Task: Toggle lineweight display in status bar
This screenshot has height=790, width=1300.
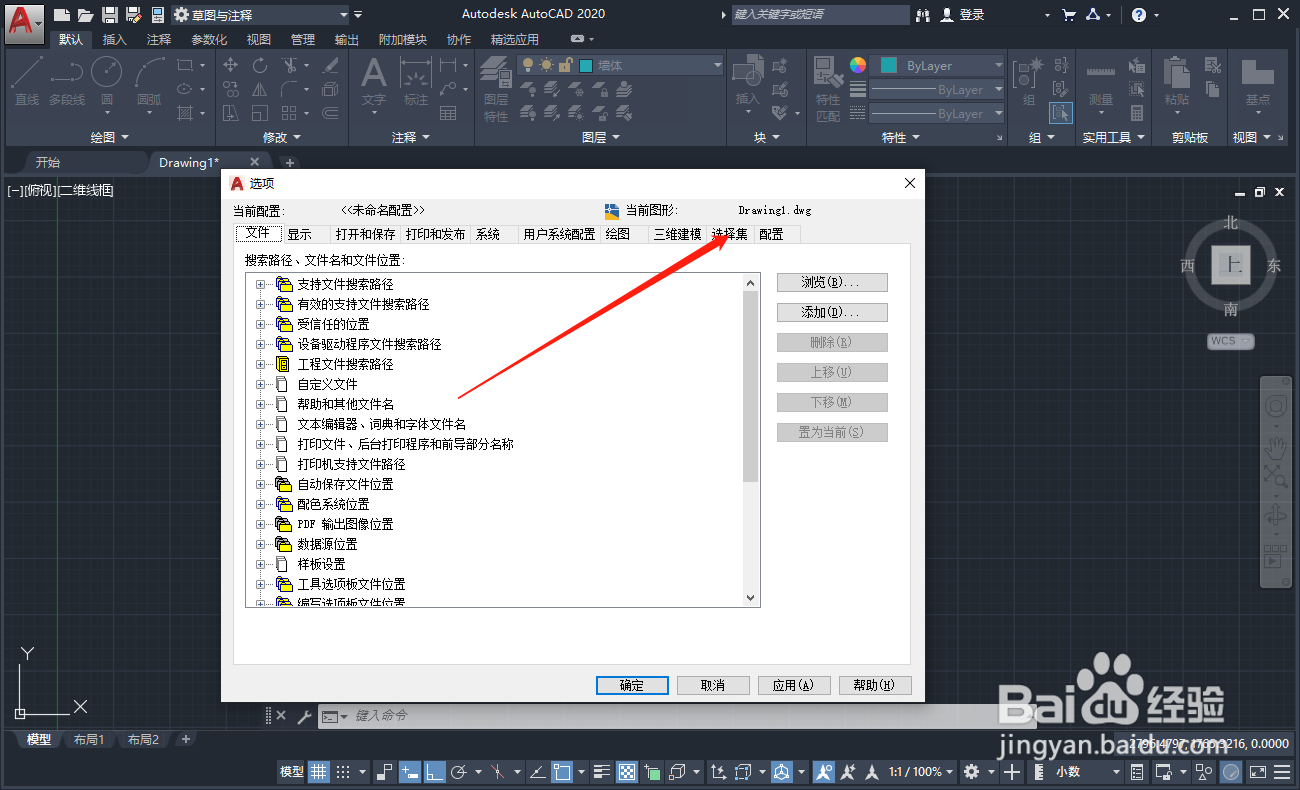Action: (602, 772)
